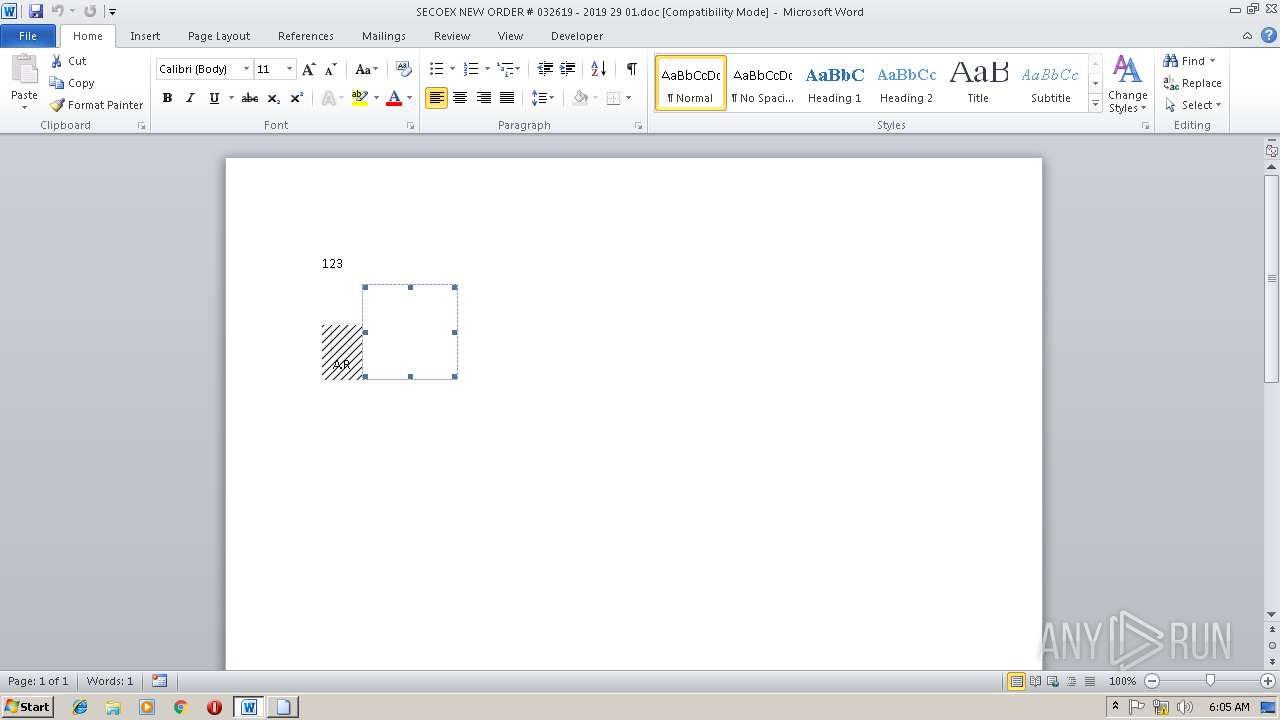This screenshot has height=720, width=1280.
Task: Set Justify alignment
Action: (x=507, y=98)
